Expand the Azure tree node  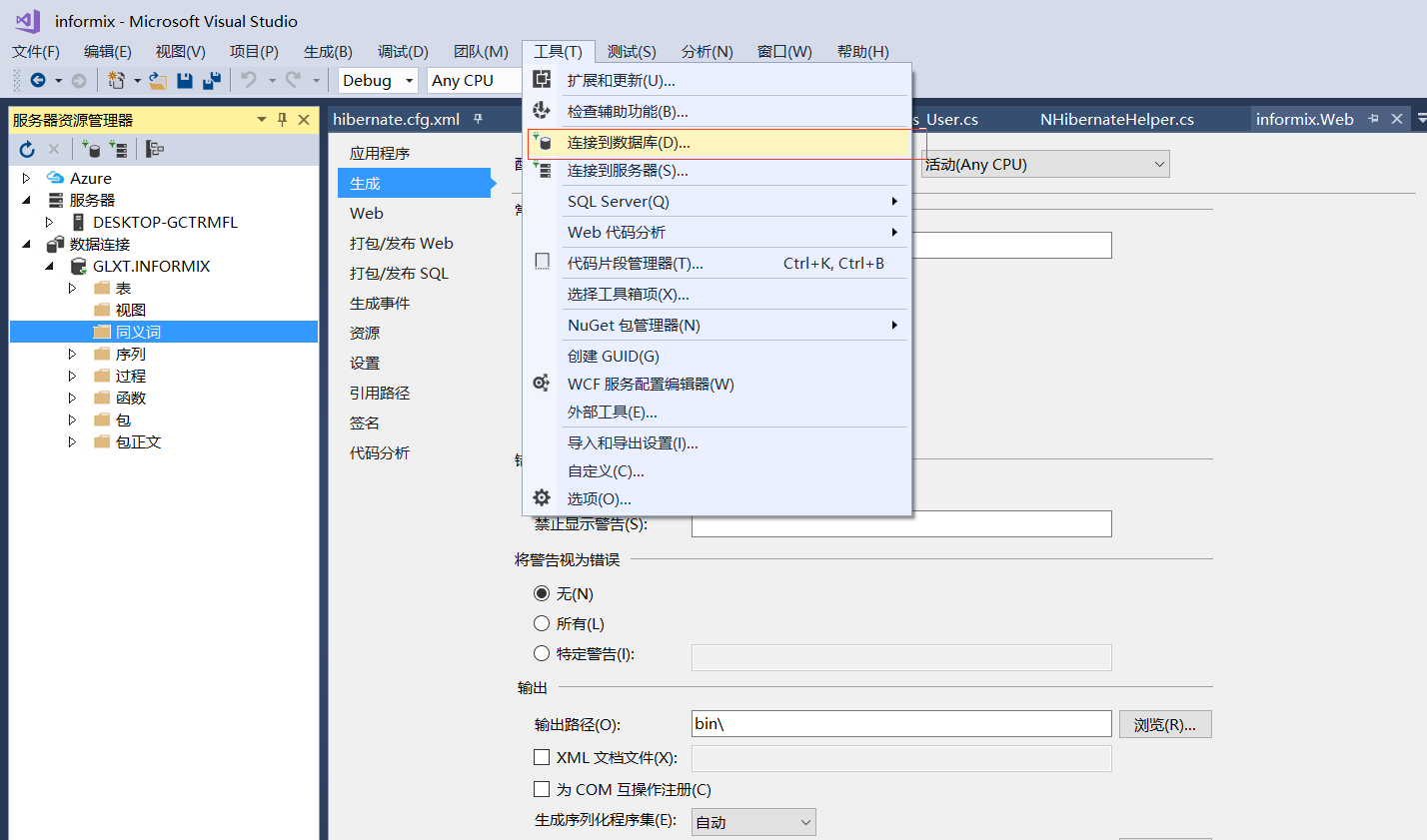27,178
